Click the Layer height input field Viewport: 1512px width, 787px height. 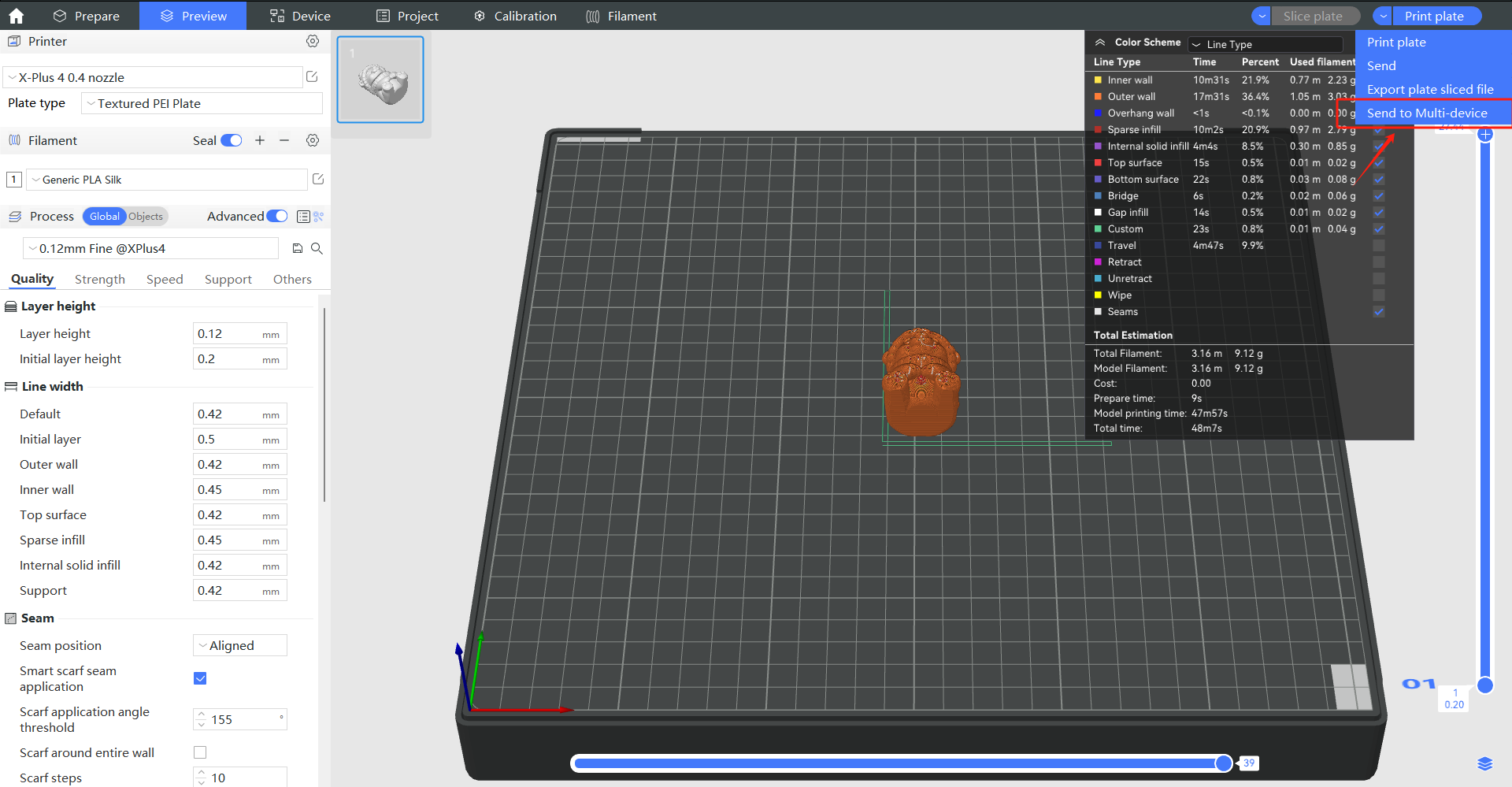(x=239, y=333)
